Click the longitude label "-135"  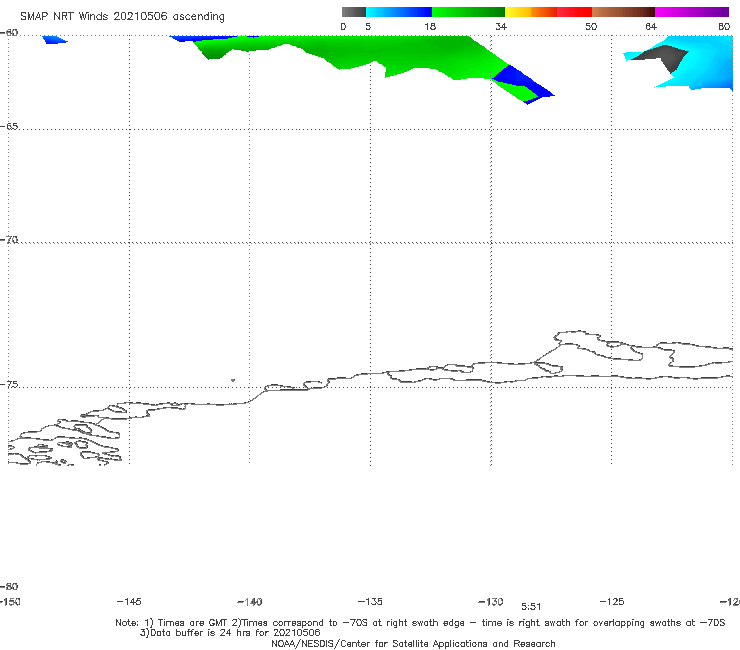(370, 601)
